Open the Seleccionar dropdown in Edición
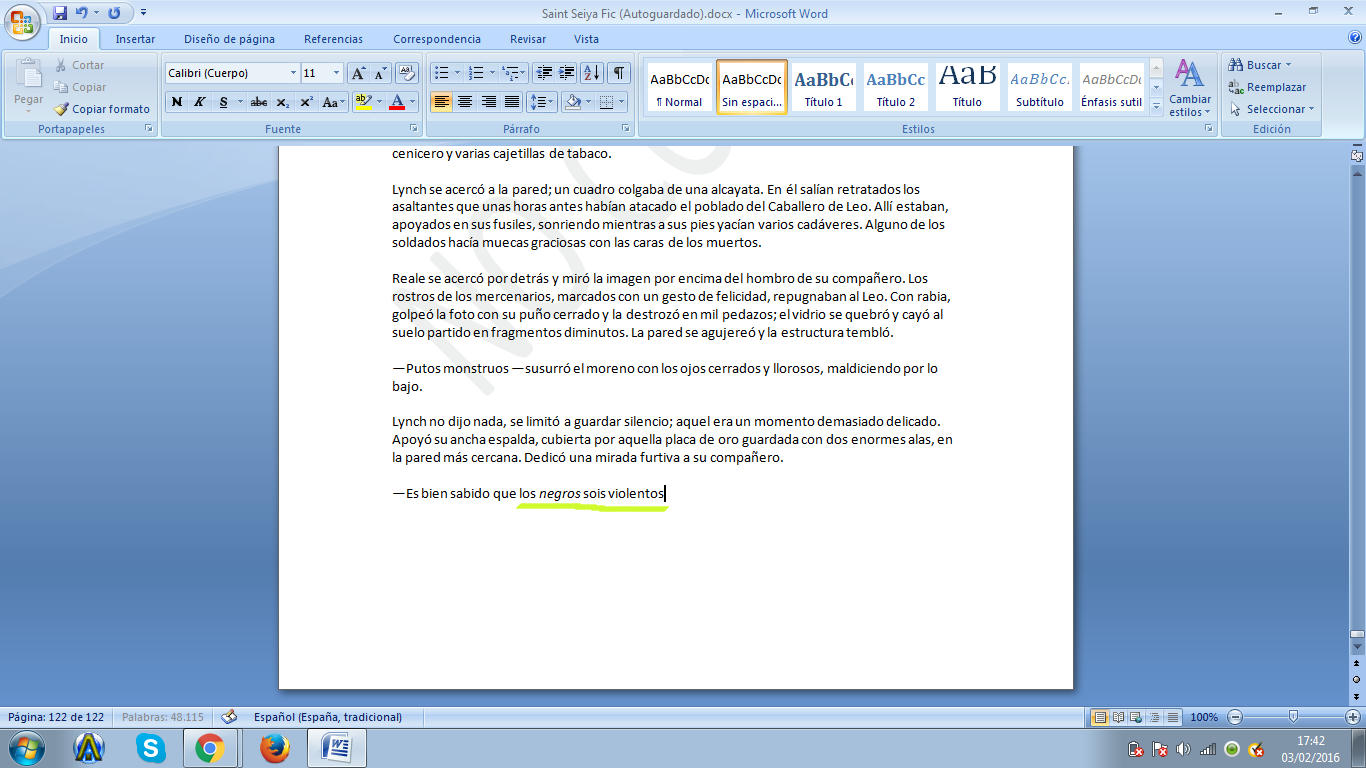Screen dimensions: 1366x768 (1274, 109)
